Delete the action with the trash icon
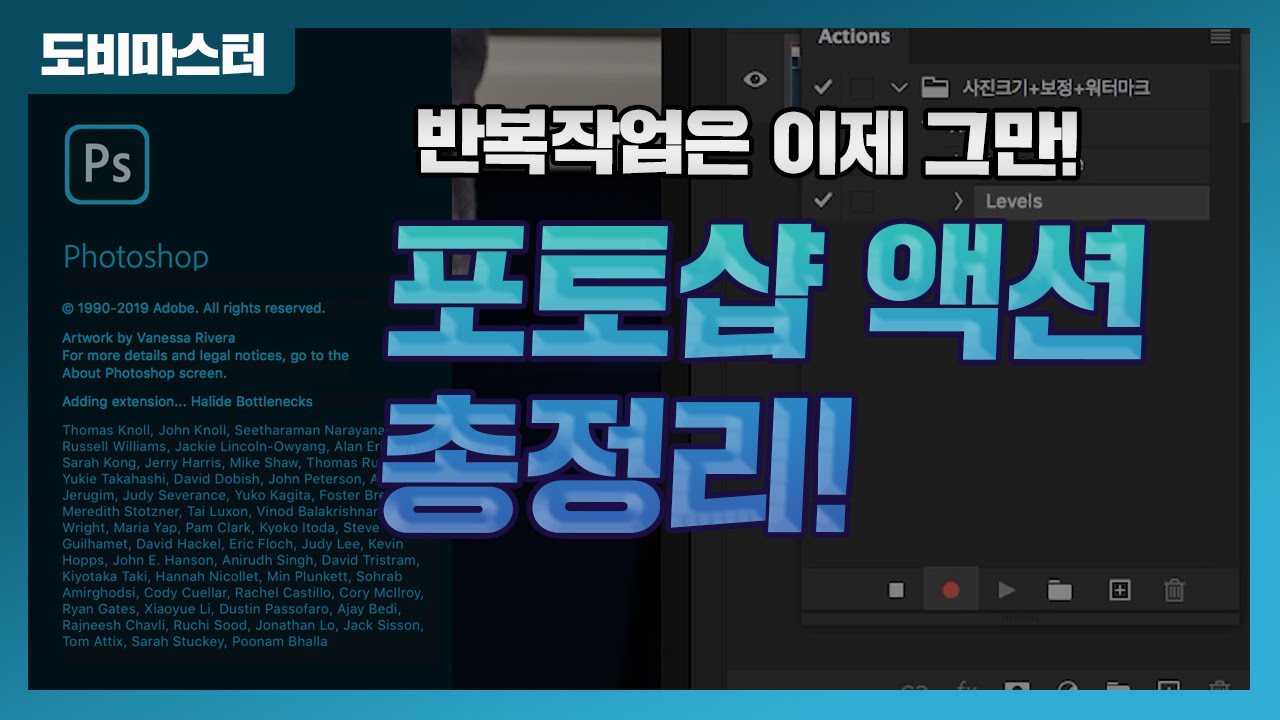 (1175, 590)
